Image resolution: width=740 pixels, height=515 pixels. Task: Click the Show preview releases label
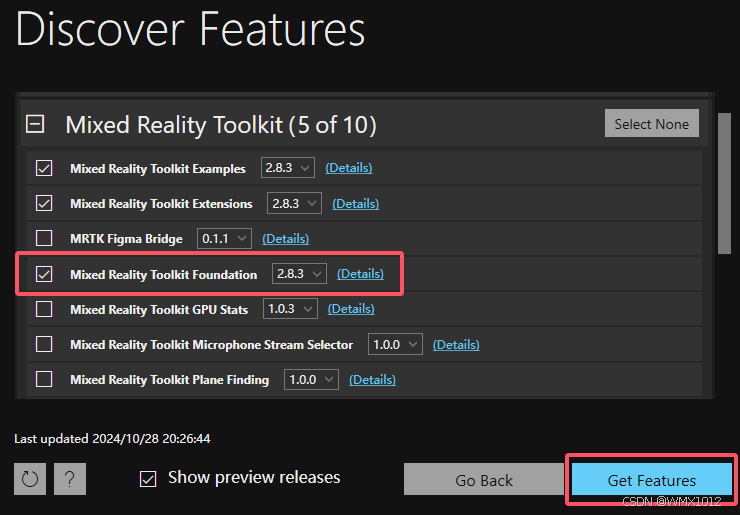pyautogui.click(x=254, y=478)
